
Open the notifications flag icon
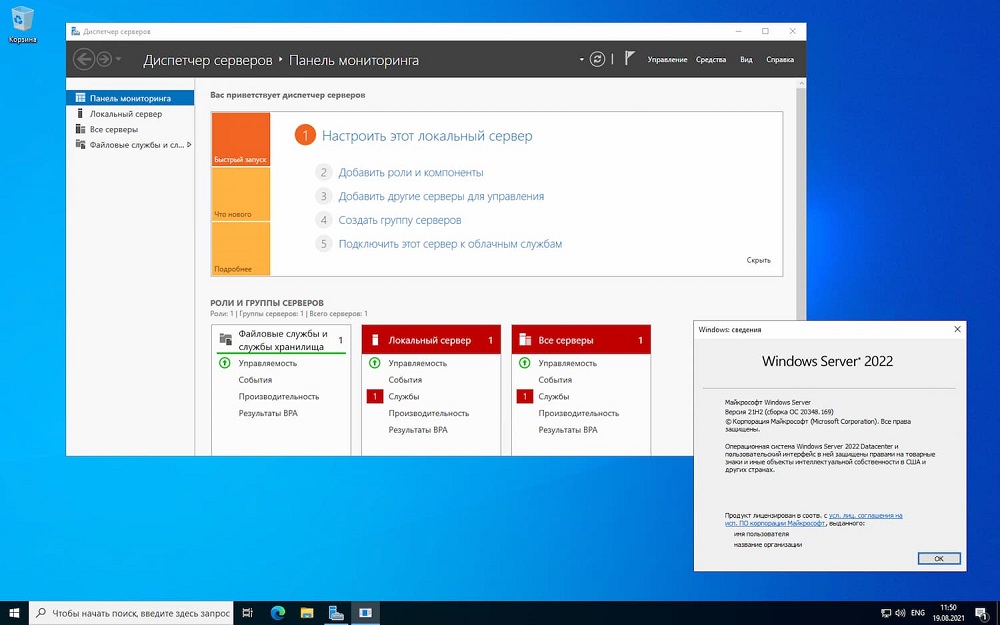click(629, 59)
